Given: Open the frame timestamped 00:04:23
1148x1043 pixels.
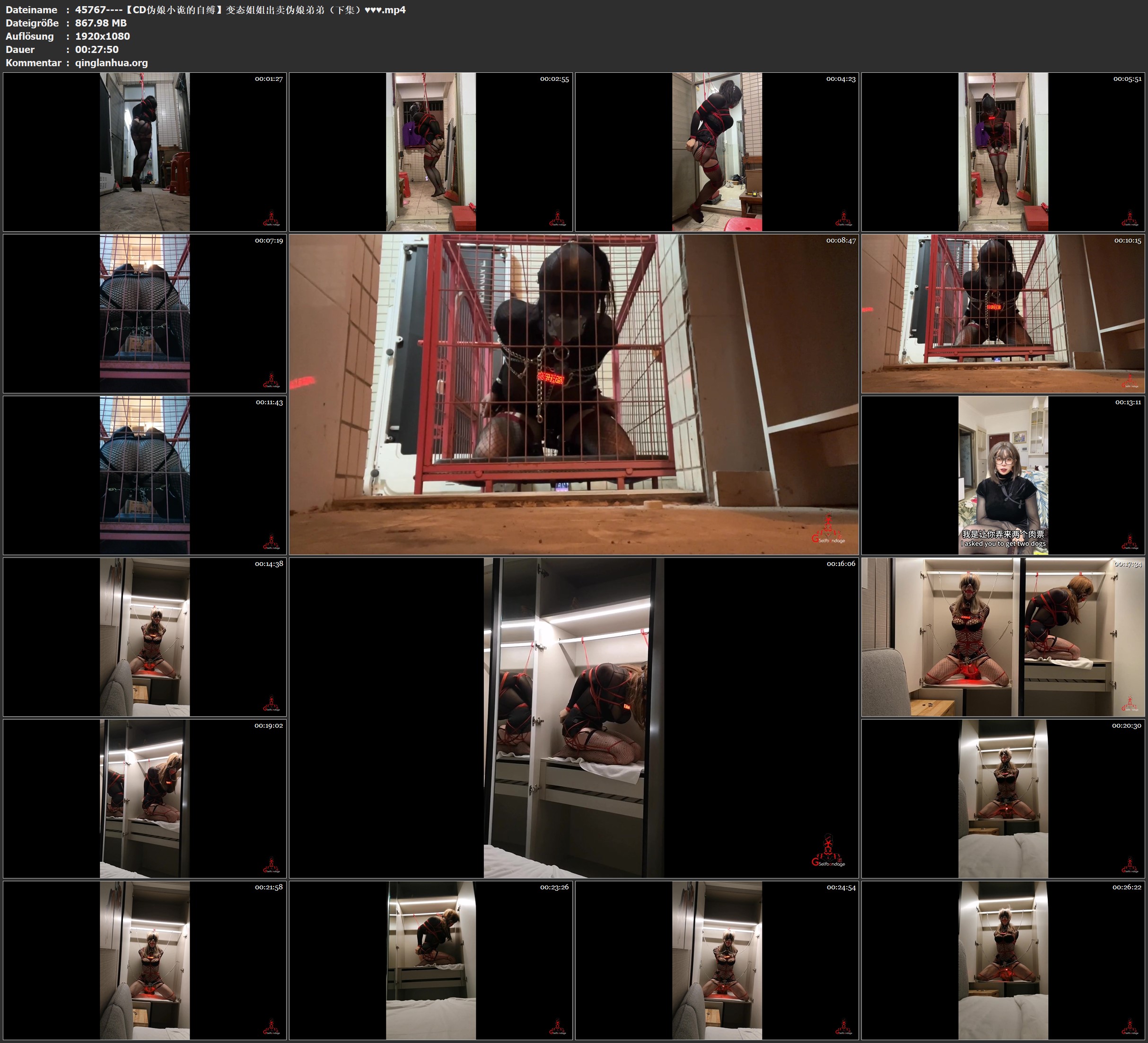Looking at the screenshot, I should click(717, 151).
